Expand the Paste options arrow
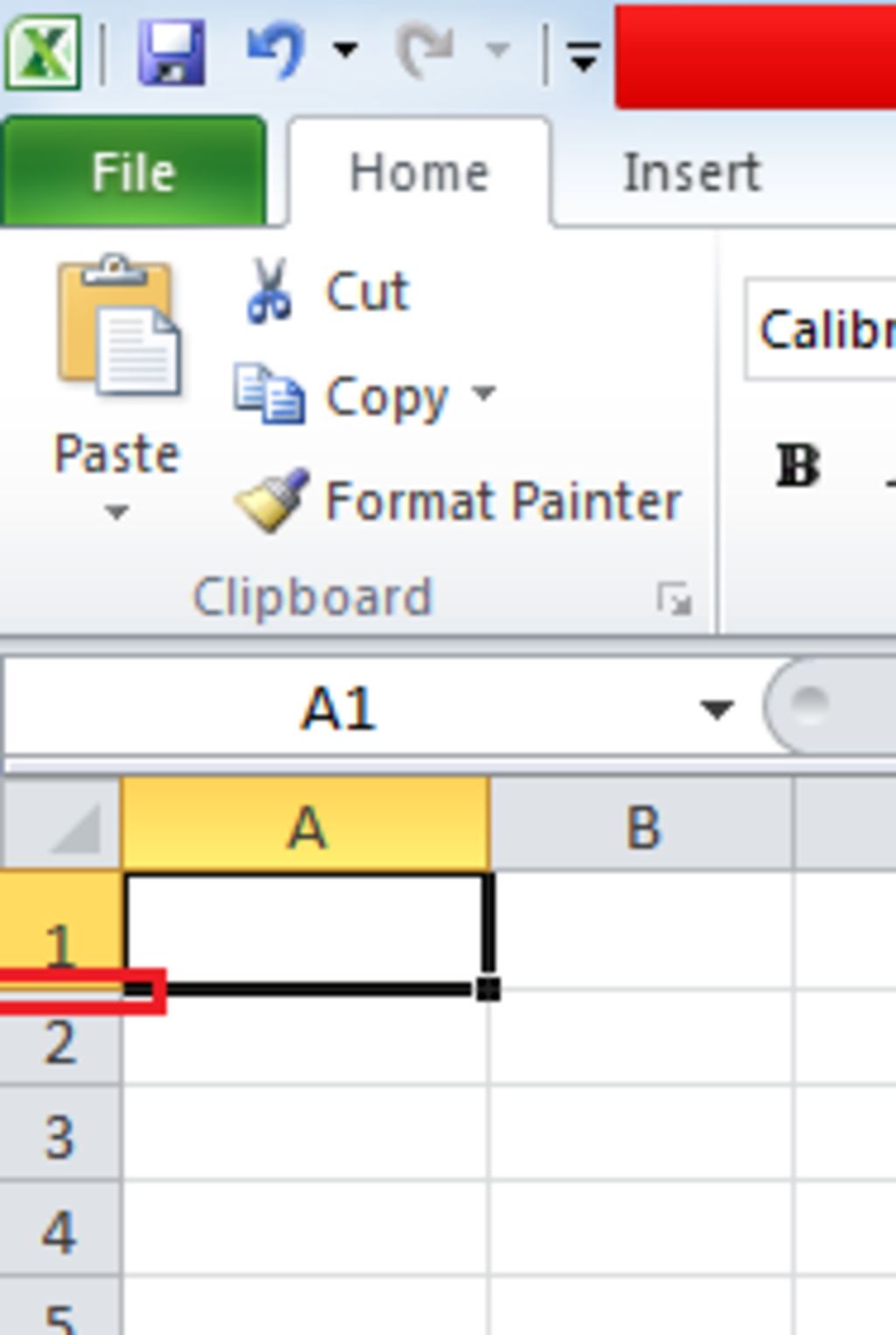 click(x=116, y=511)
